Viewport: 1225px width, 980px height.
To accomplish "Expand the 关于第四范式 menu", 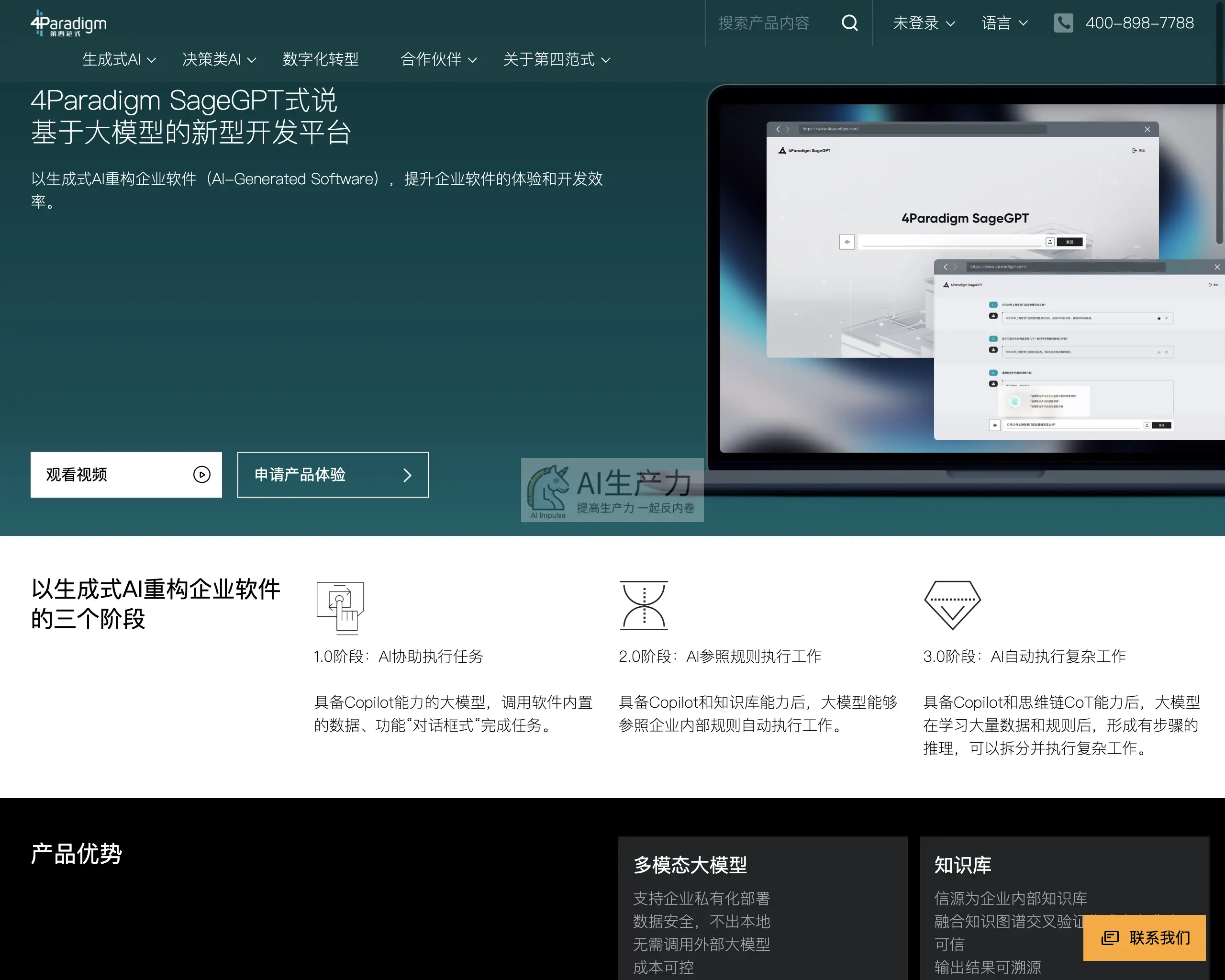I will (557, 59).
